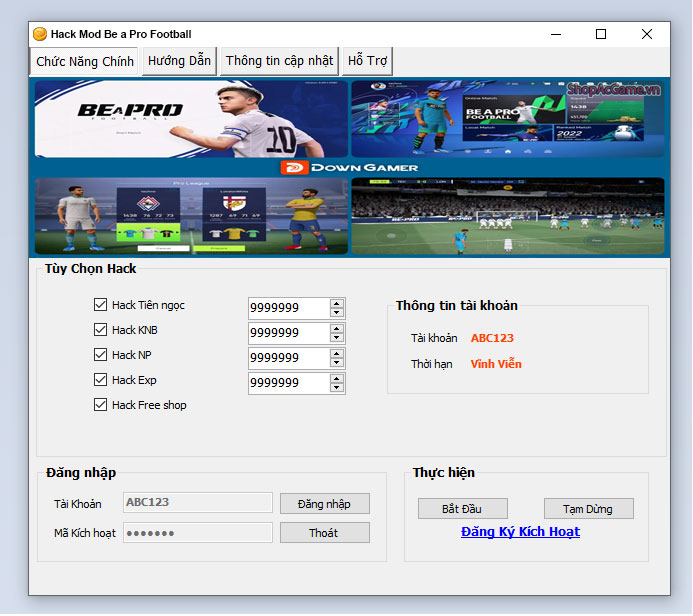Minimize the Hack Mod window
The width and height of the screenshot is (693, 616).
pyautogui.click(x=556, y=34)
